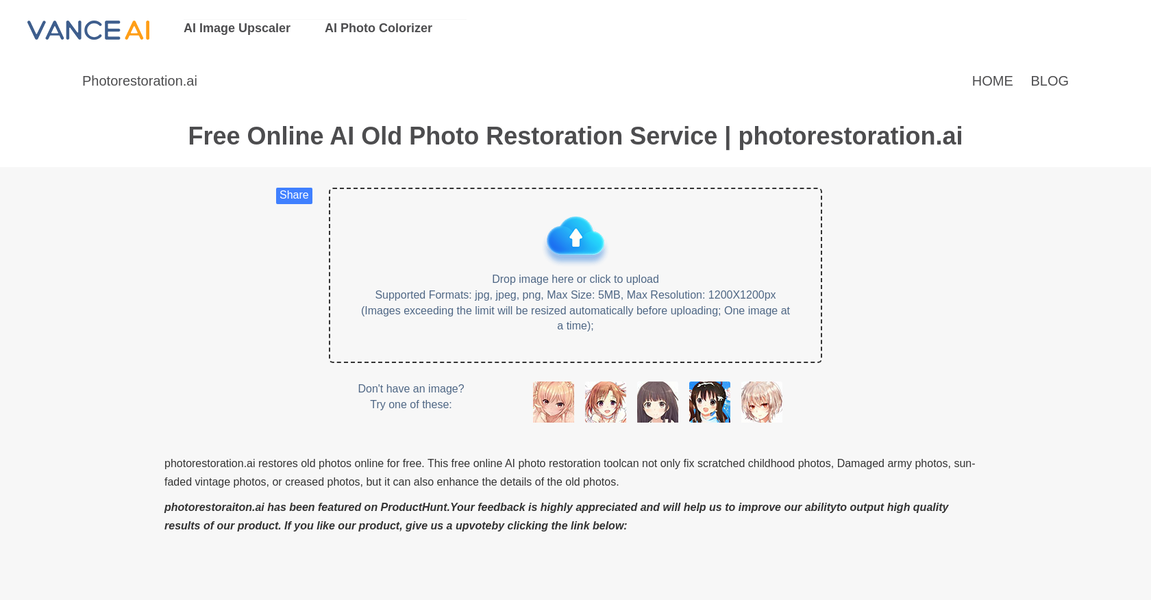Open the BLOG page
The width and height of the screenshot is (1151, 600).
point(1049,80)
